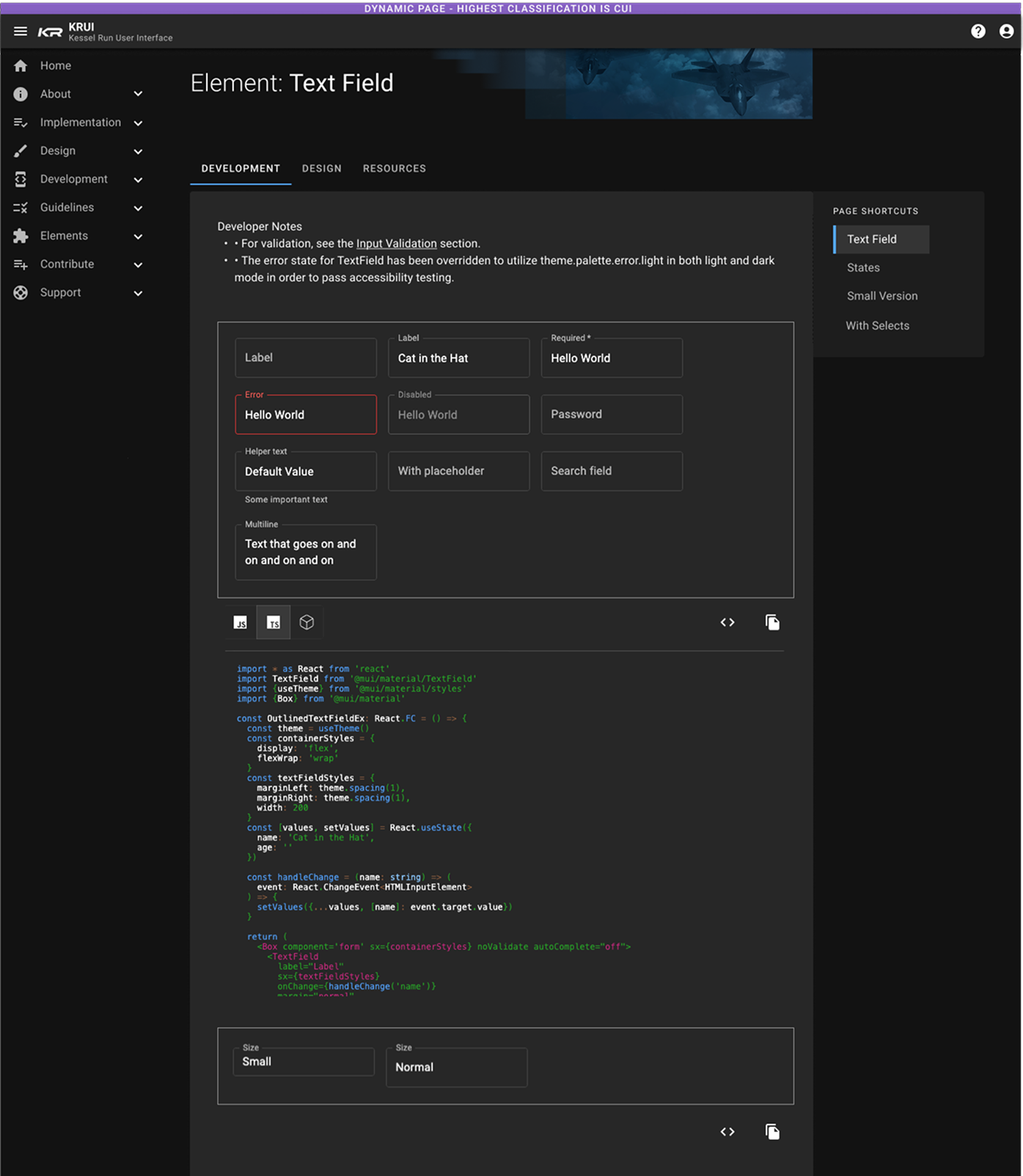Focus the Search field input
1023x1176 pixels.
click(x=612, y=471)
